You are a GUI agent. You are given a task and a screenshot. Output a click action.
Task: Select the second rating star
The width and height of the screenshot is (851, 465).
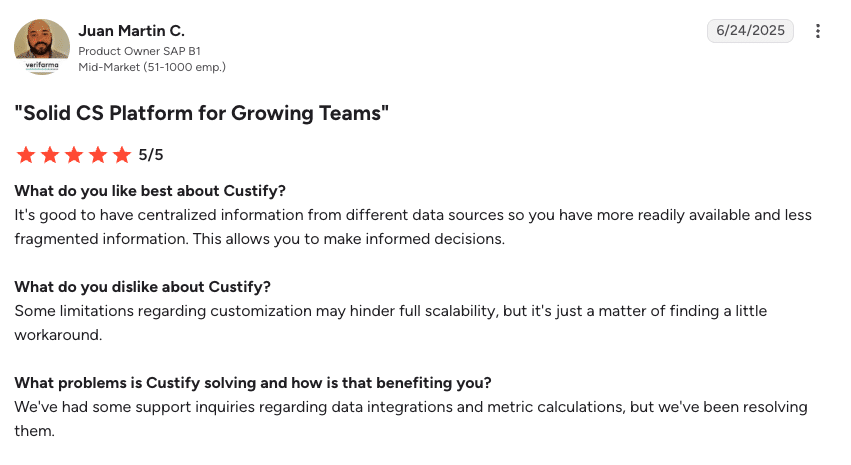(50, 155)
